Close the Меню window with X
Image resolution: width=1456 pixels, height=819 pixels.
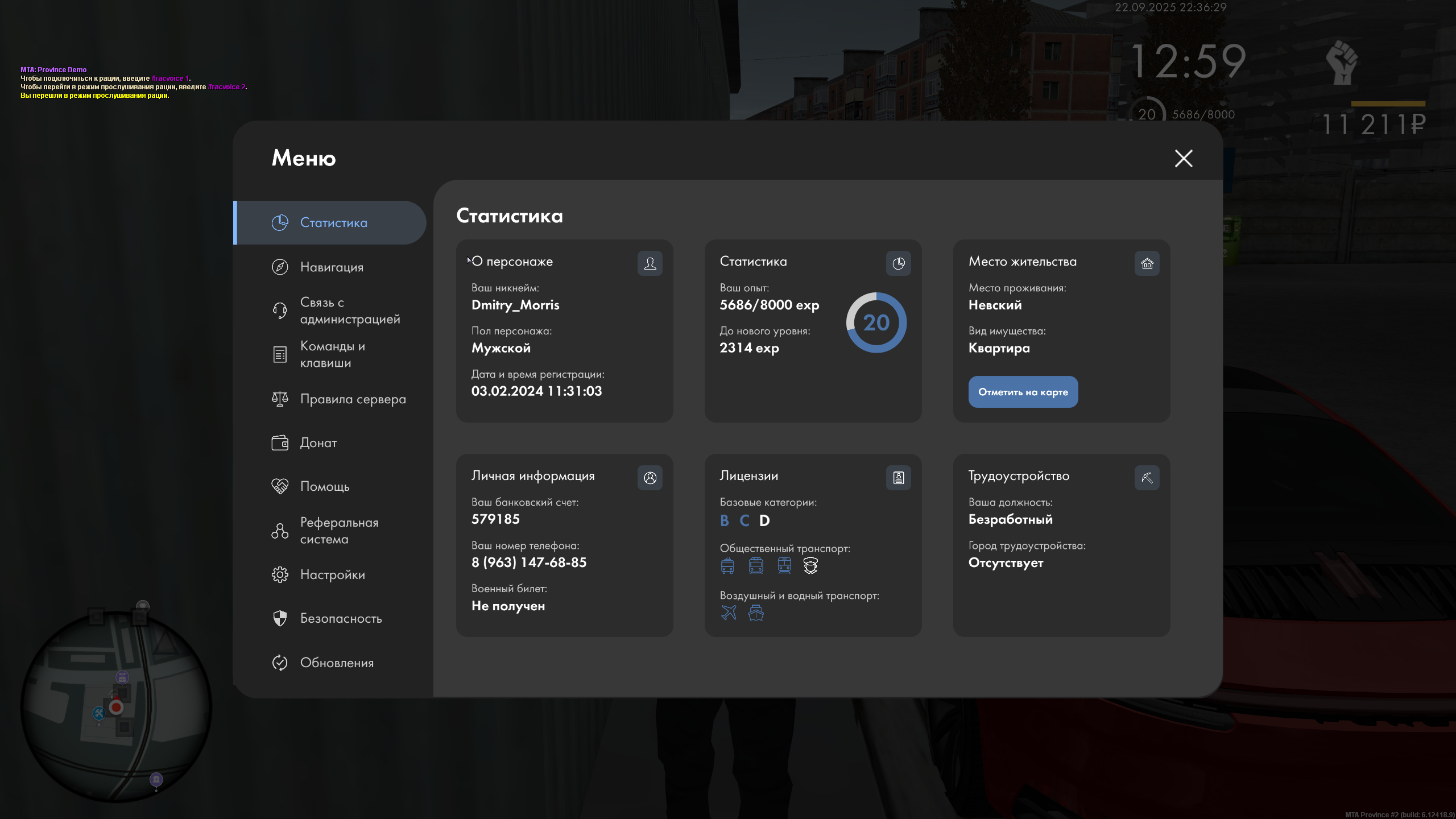click(1184, 158)
